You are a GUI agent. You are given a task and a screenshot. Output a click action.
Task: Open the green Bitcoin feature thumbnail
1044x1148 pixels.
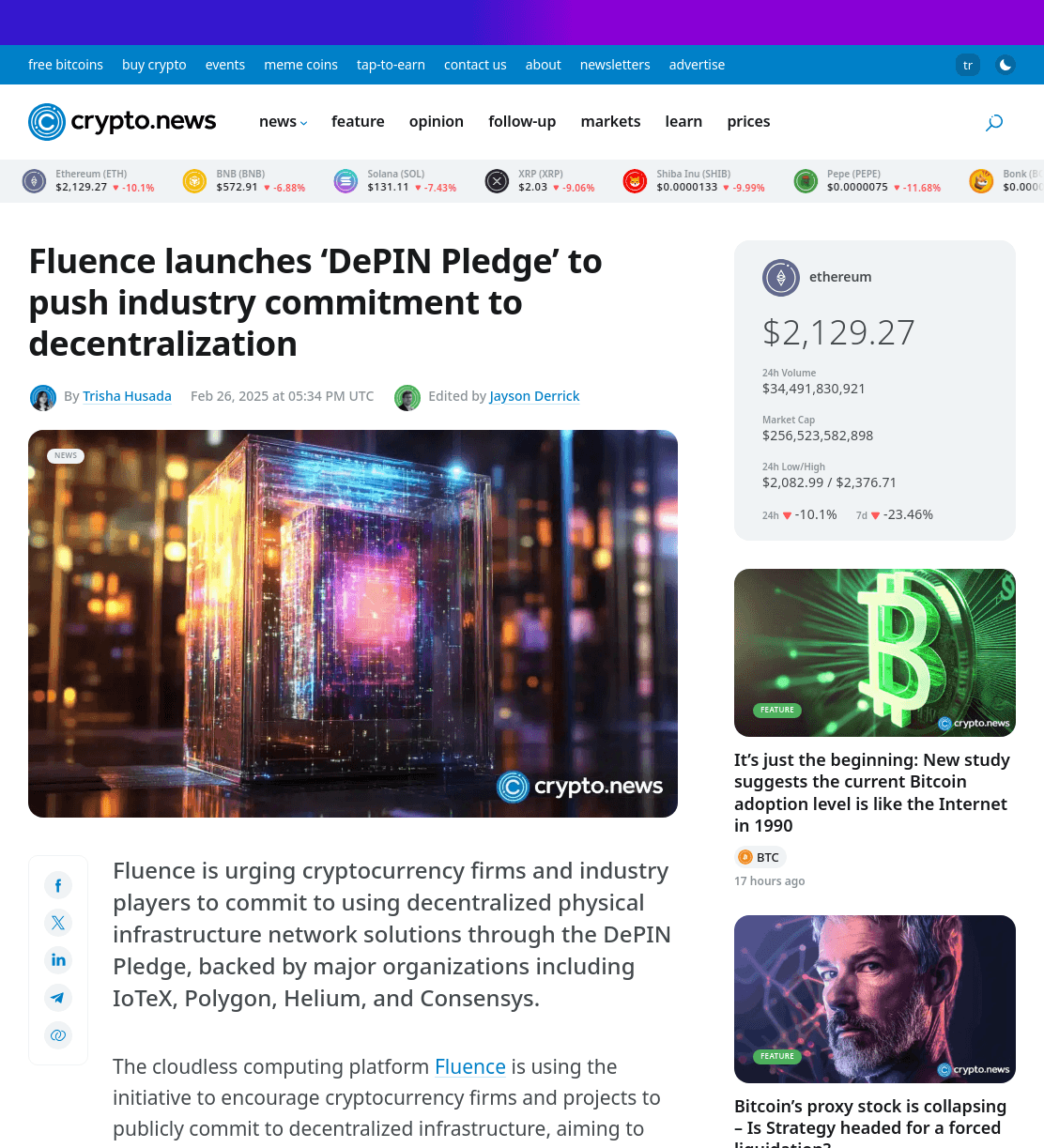(875, 652)
